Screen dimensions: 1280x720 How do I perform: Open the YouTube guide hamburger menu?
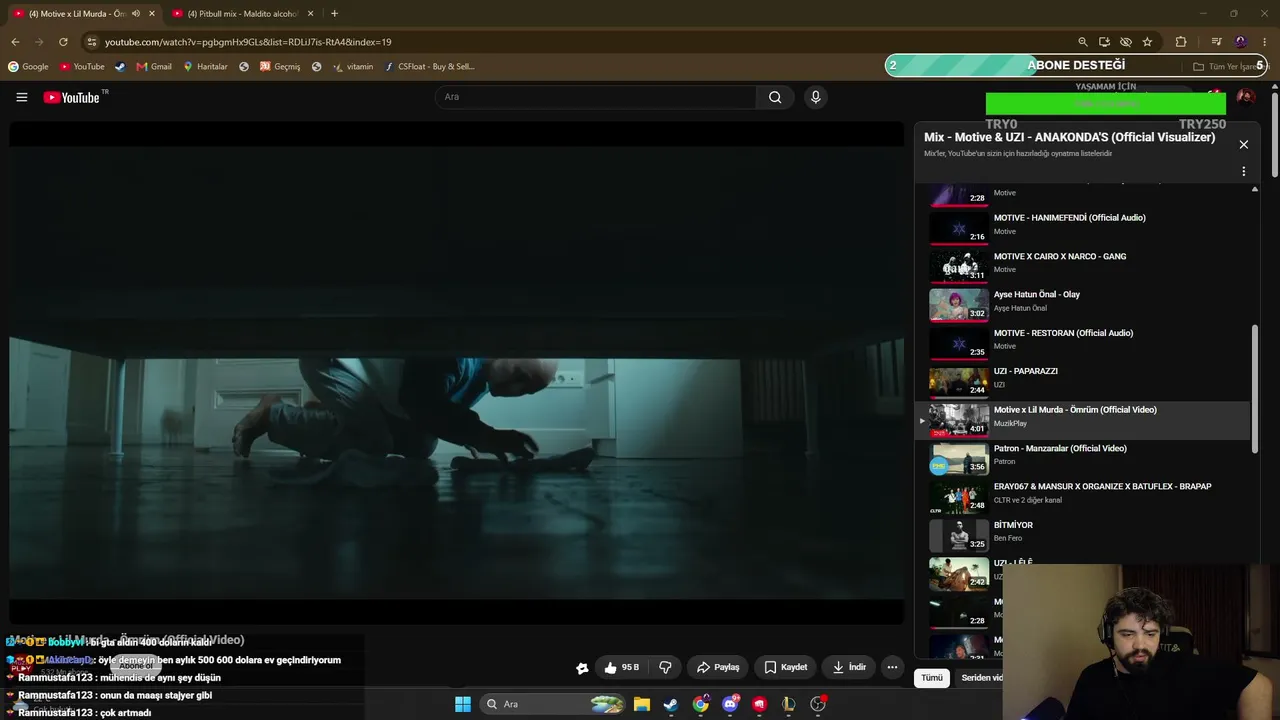pyautogui.click(x=21, y=97)
